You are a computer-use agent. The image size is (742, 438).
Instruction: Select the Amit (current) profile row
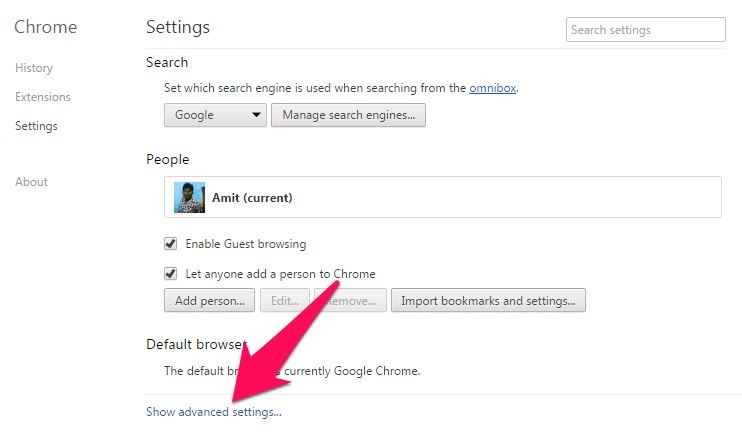[x=443, y=197]
